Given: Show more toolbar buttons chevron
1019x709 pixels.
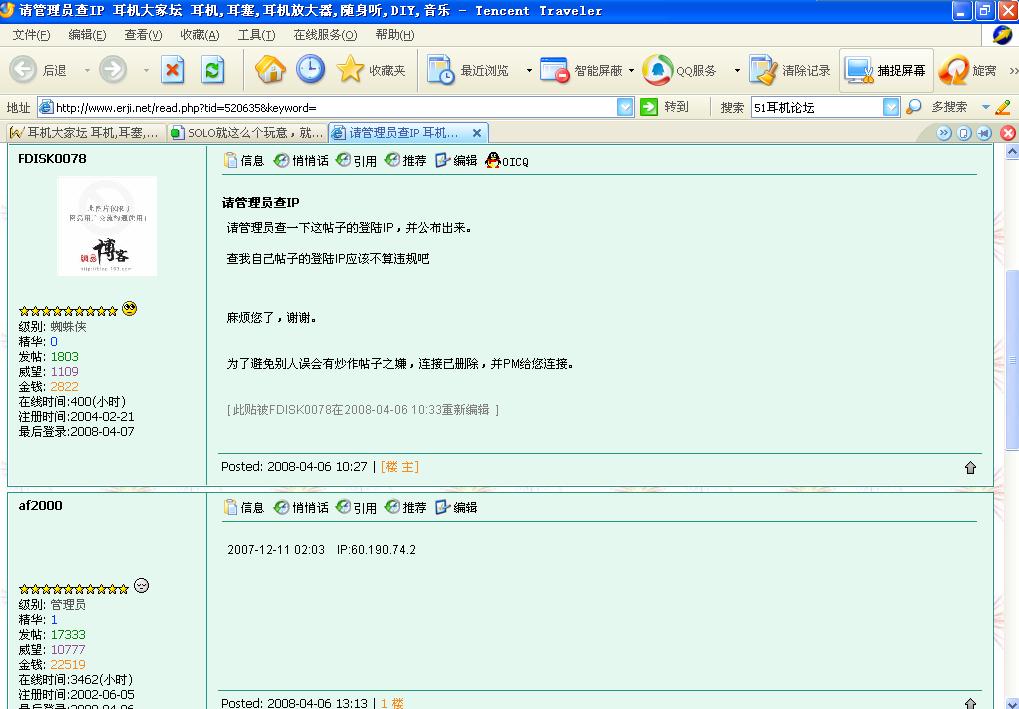Looking at the screenshot, I should click(x=1013, y=70).
